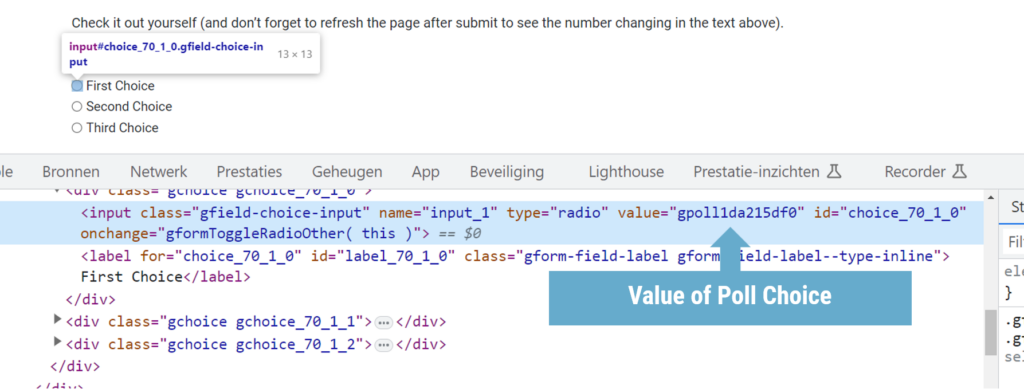This screenshot has width=1024, height=389.
Task: Open the Bronnen DevTools tab
Action: (71, 172)
